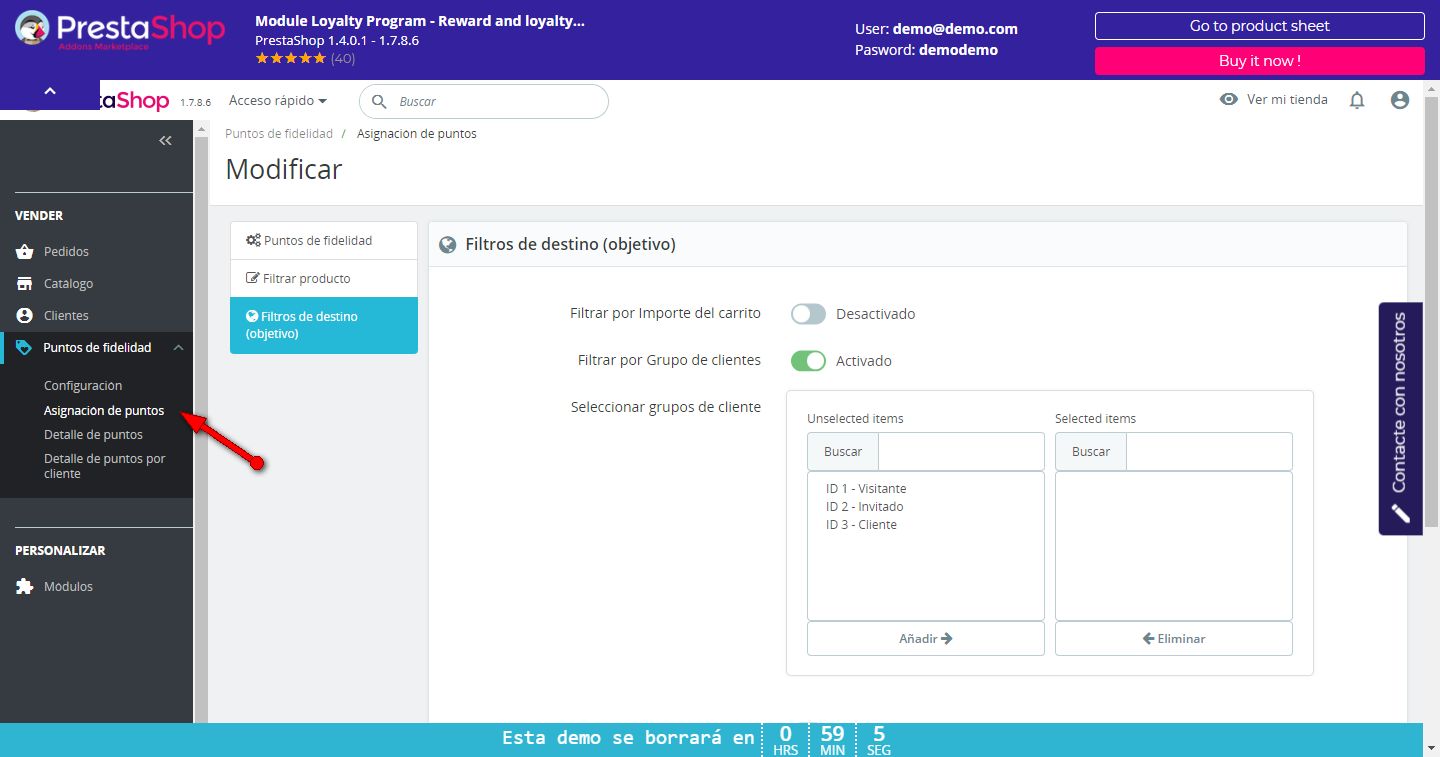Click the Asignación de puntos breadcrumb text
Image resolution: width=1440 pixels, height=757 pixels.
click(417, 134)
